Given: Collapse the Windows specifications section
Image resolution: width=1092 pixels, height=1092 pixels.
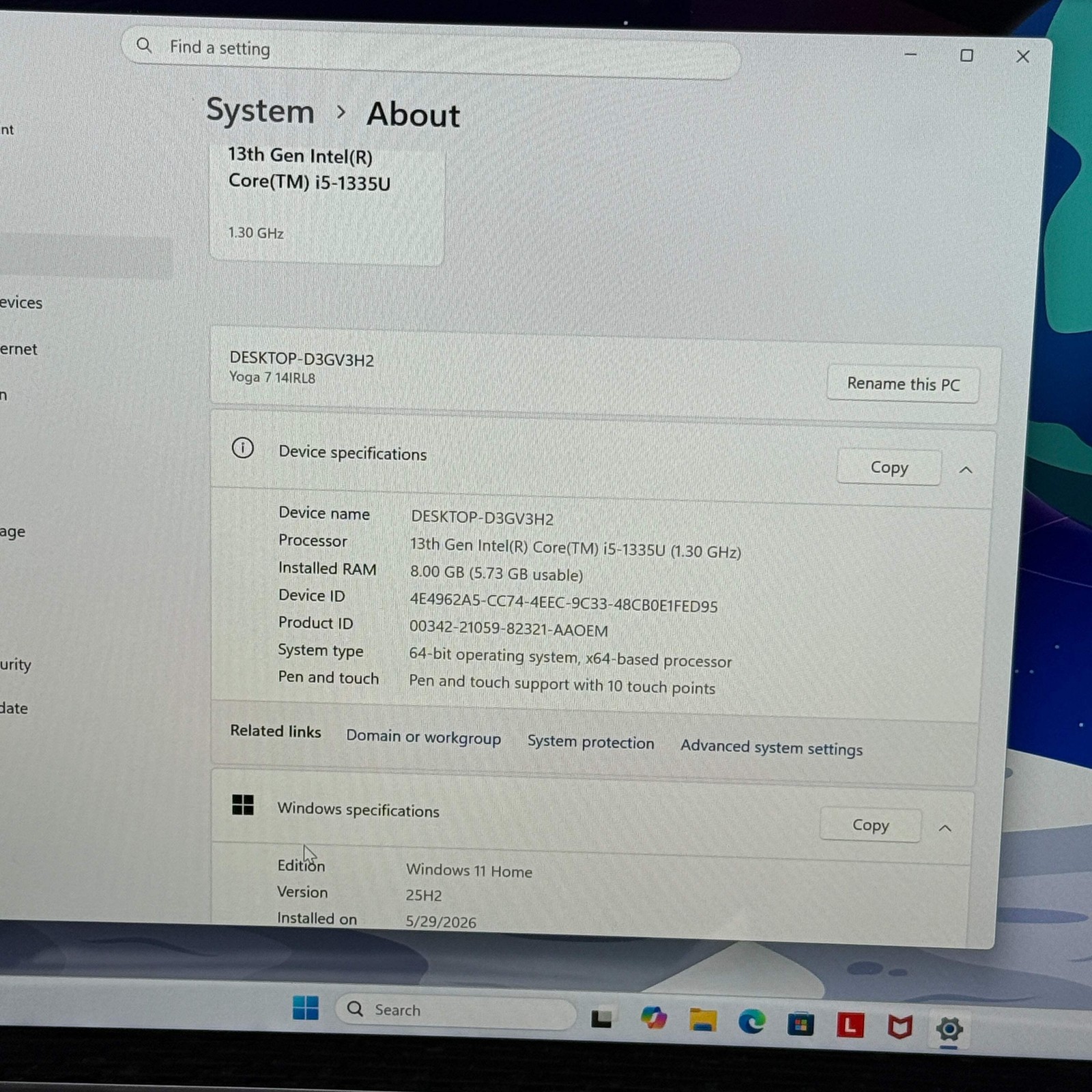Looking at the screenshot, I should pos(945,828).
